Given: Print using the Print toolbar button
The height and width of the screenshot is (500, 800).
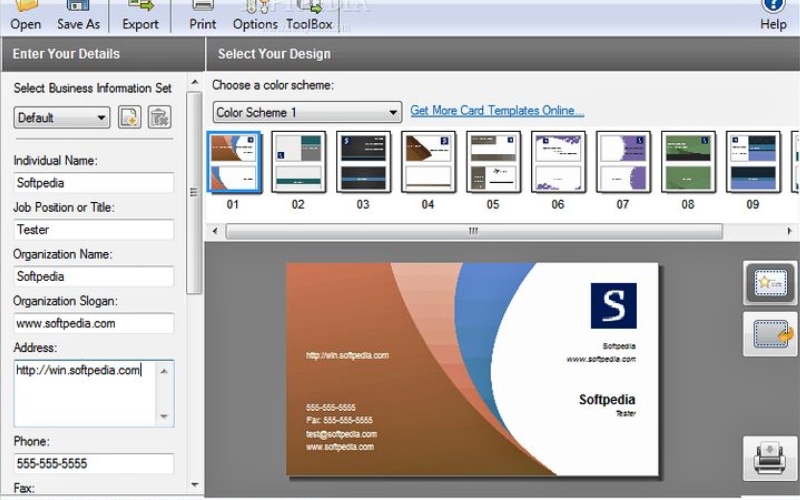Looking at the screenshot, I should click(203, 16).
